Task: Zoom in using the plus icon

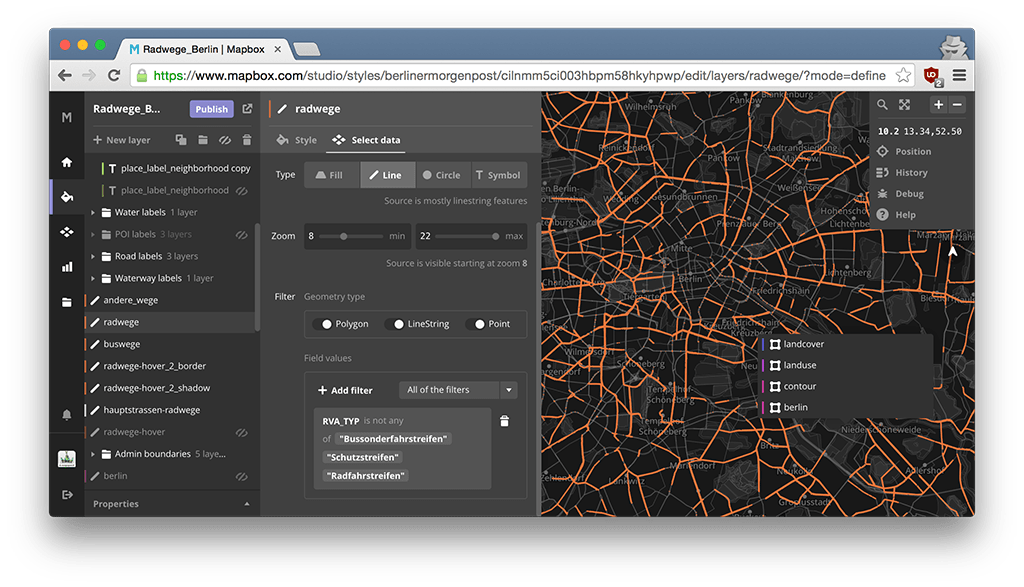Action: click(x=937, y=103)
